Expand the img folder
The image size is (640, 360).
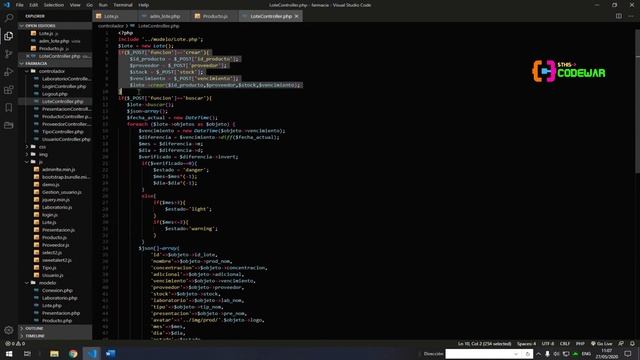[43, 154]
